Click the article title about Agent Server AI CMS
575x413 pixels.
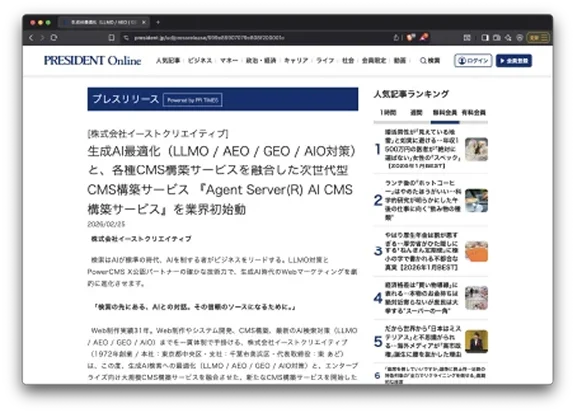(221, 180)
